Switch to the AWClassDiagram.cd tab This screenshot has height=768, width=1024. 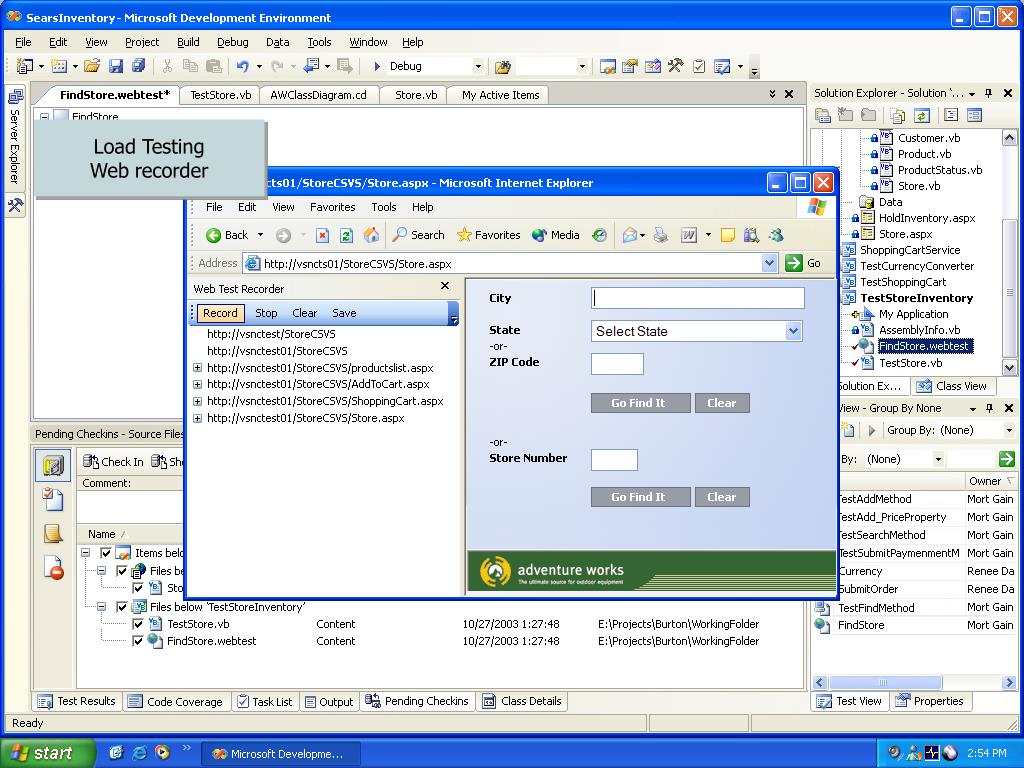point(318,95)
